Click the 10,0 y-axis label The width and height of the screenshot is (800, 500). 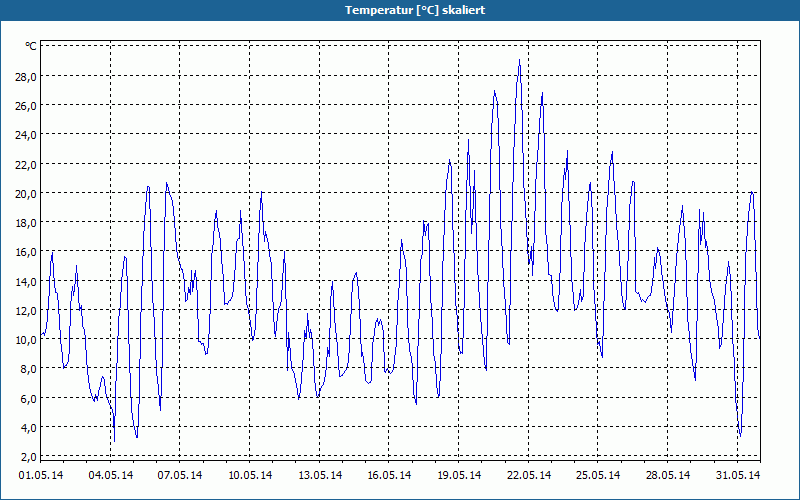[x=26, y=339]
